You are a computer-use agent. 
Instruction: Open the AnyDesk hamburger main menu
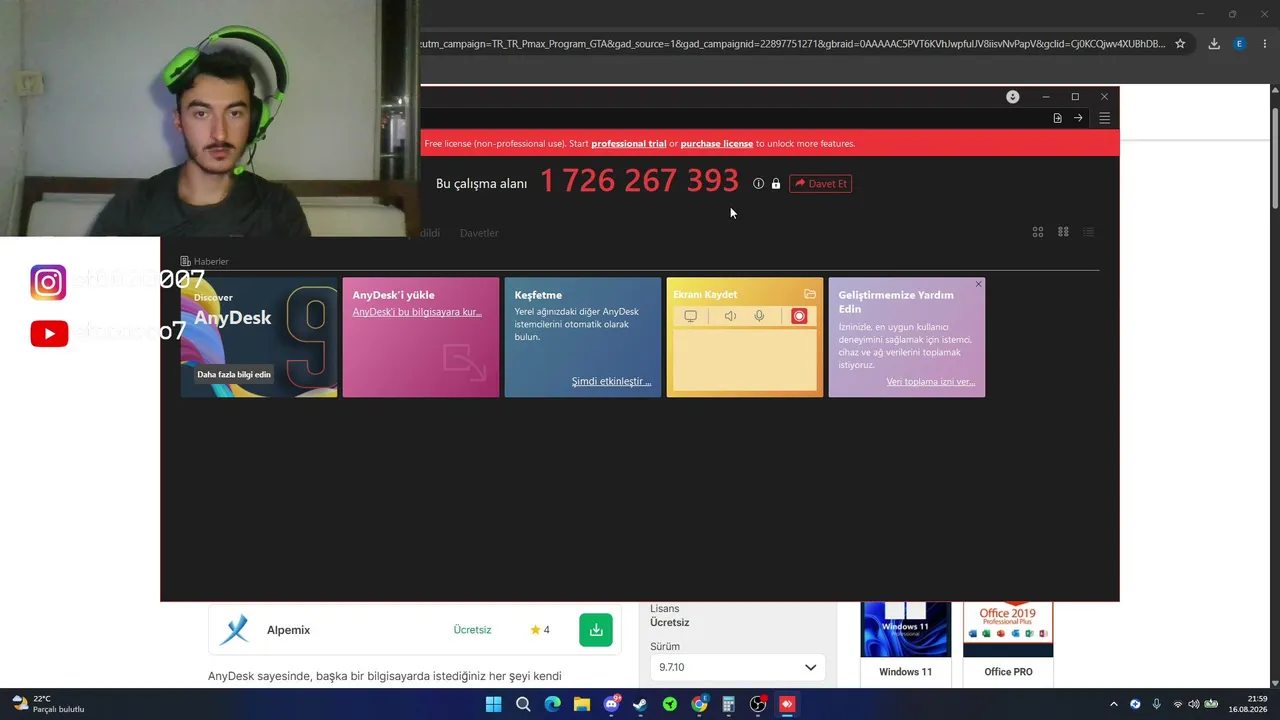(x=1104, y=118)
